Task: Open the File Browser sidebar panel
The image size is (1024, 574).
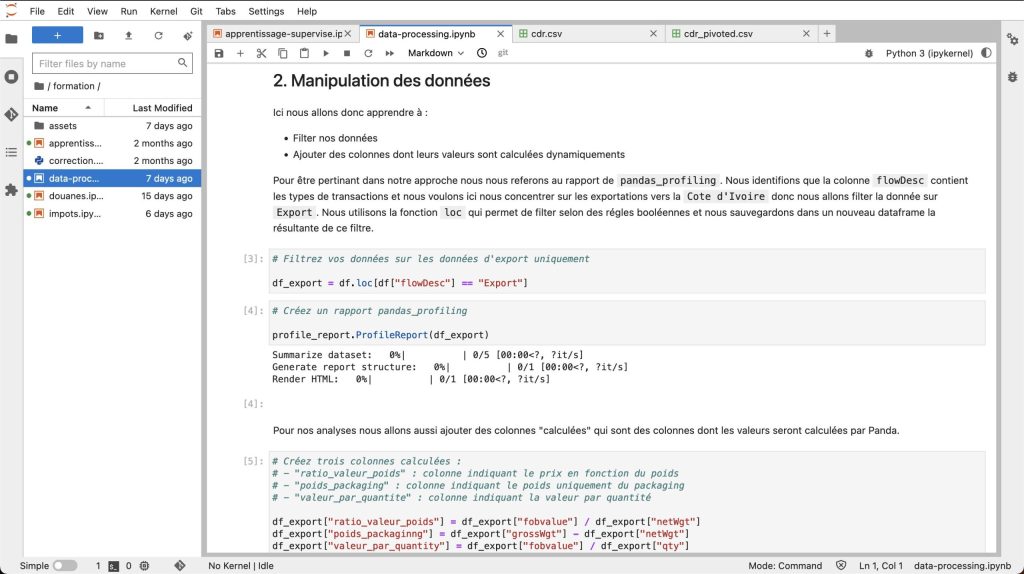Action: click(x=11, y=39)
